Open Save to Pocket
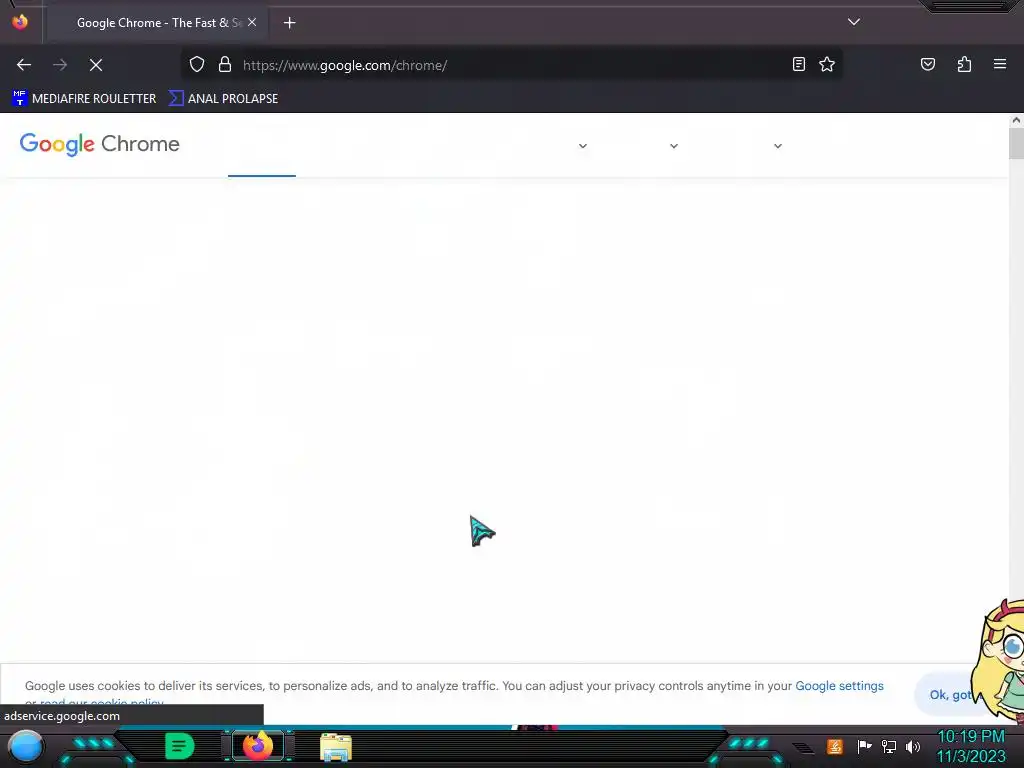Viewport: 1024px width, 768px height. [927, 64]
